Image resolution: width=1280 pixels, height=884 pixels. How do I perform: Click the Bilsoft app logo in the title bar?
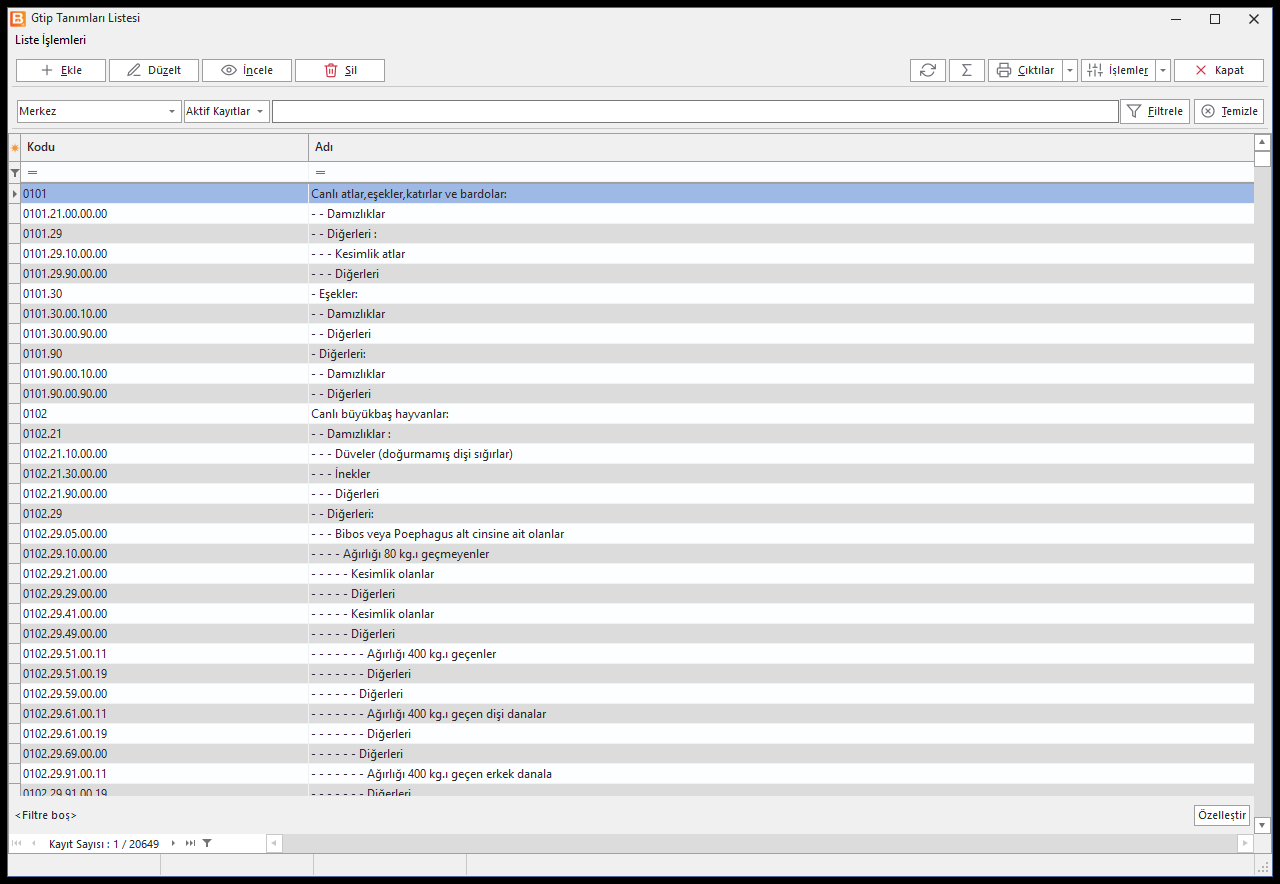click(x=17, y=18)
